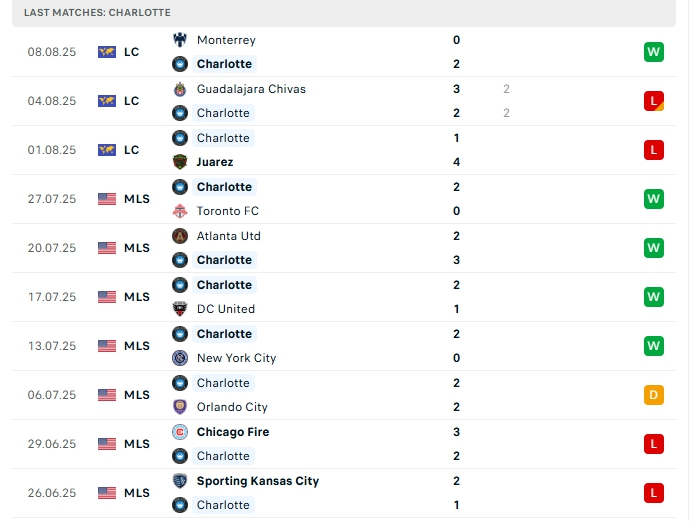Select the 20.07.25 match date
Image resolution: width=689 pixels, height=521 pixels.
(52, 248)
